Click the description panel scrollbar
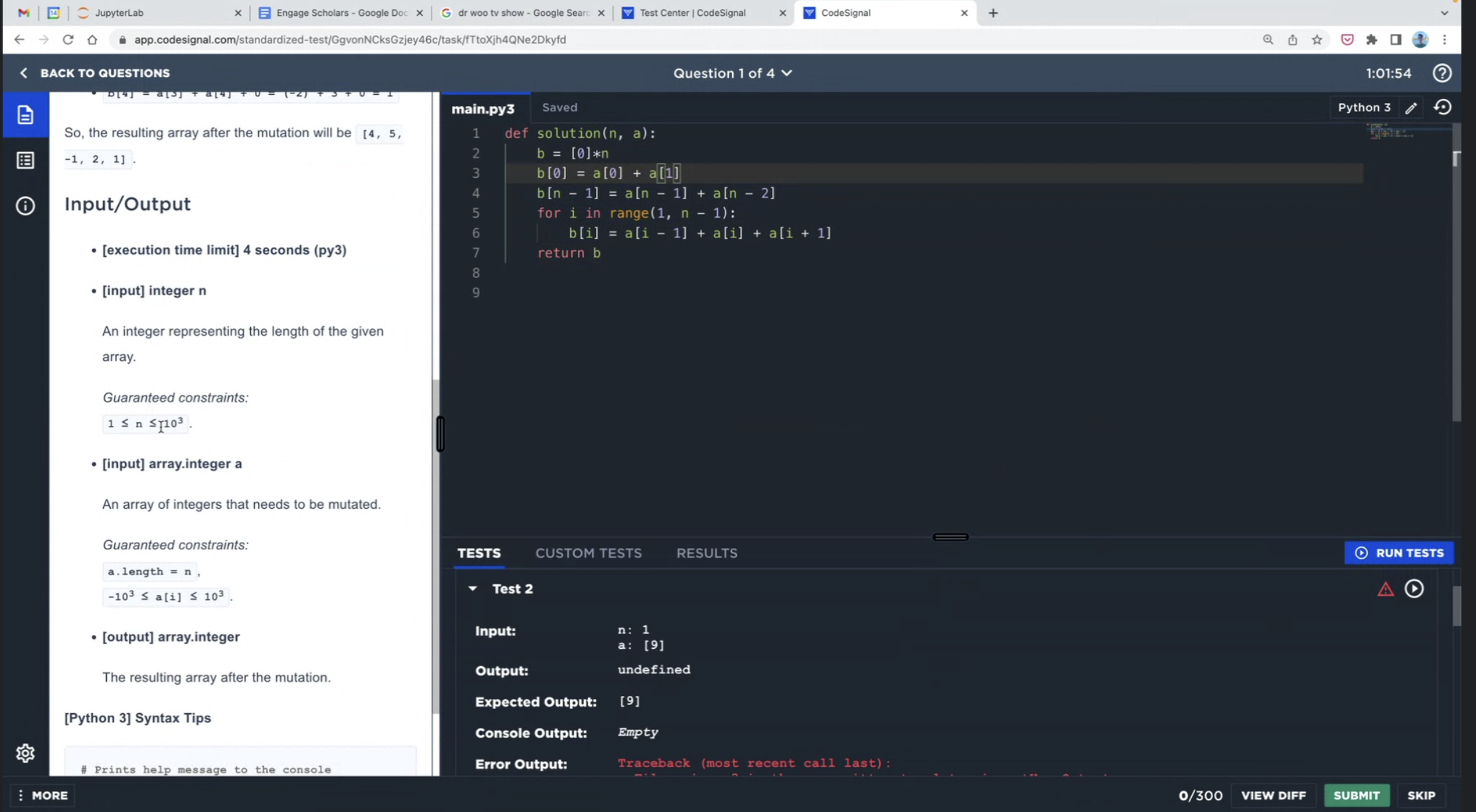Image resolution: width=1476 pixels, height=812 pixels. [435, 546]
